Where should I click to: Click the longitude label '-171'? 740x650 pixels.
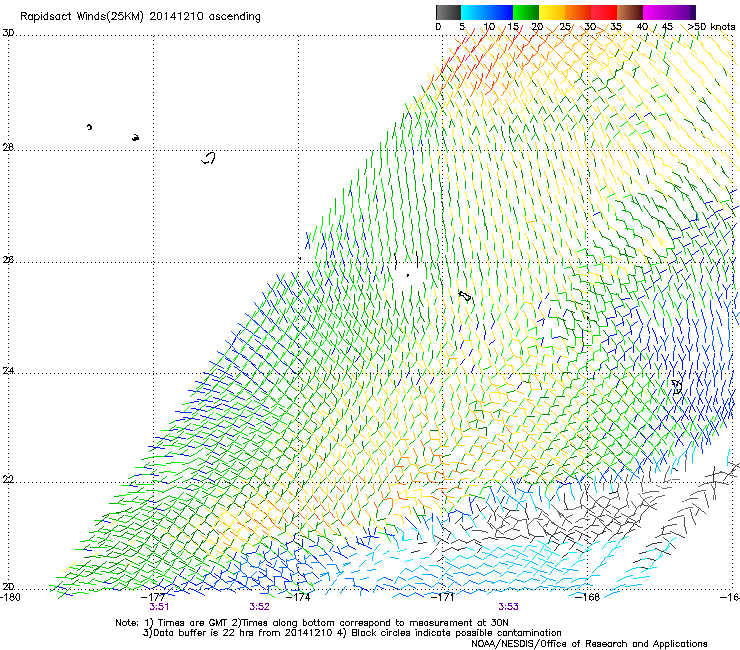coord(443,597)
